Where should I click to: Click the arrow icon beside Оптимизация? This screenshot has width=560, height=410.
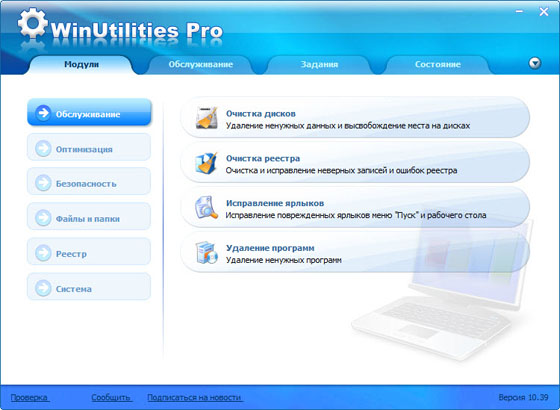(x=43, y=148)
